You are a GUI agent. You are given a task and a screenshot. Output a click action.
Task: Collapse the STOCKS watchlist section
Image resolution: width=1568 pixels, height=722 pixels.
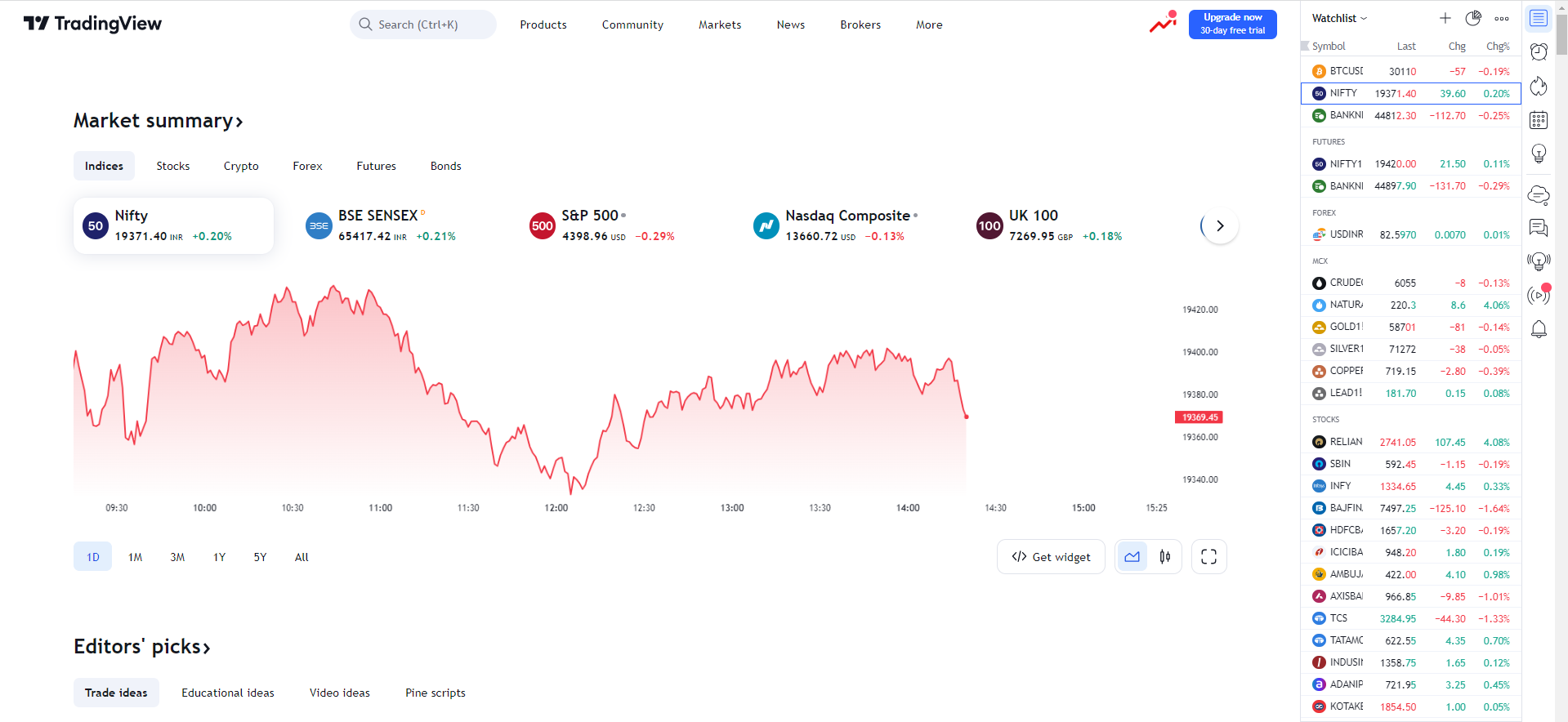1325,420
